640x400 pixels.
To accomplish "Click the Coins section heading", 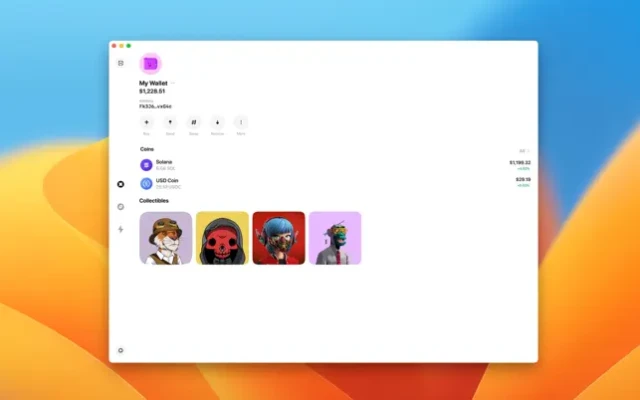I will click(x=147, y=149).
